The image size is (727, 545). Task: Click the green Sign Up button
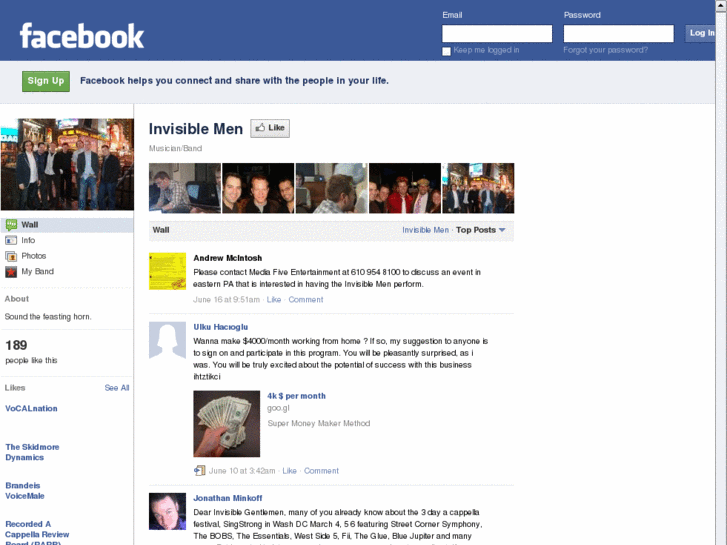pos(46,81)
